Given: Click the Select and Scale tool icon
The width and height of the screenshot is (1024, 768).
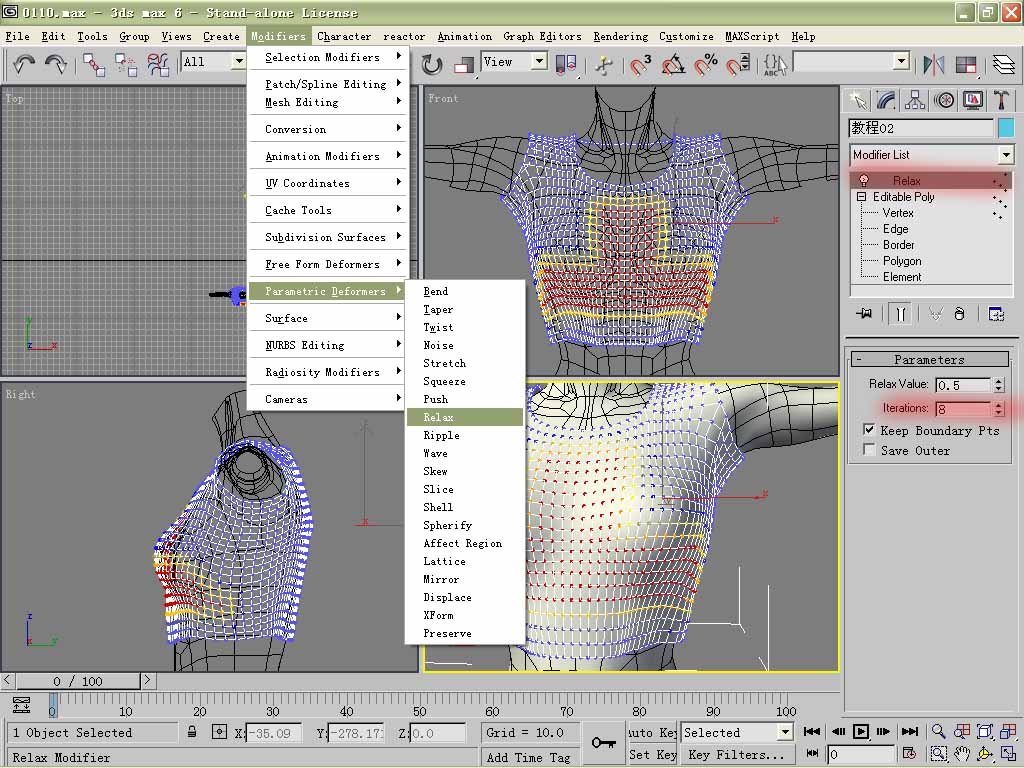Looking at the screenshot, I should pos(464,65).
